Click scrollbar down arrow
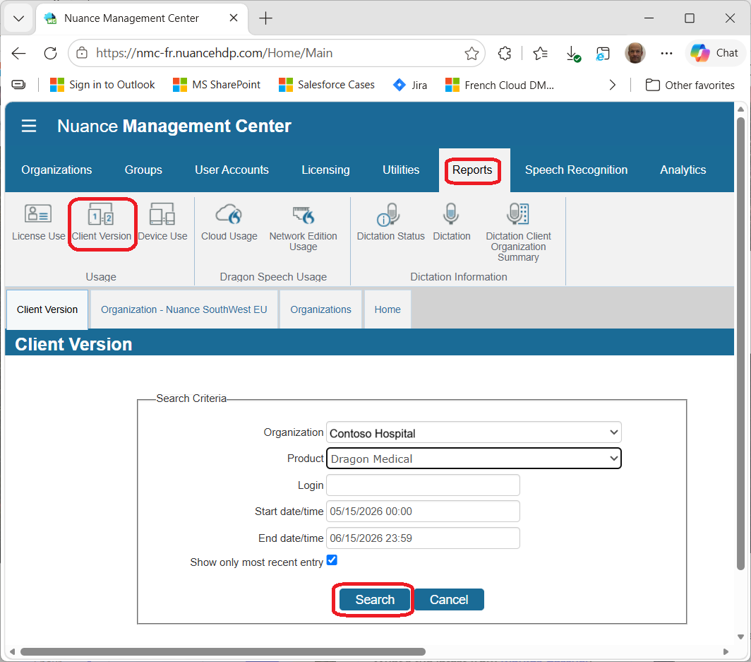 [740, 637]
